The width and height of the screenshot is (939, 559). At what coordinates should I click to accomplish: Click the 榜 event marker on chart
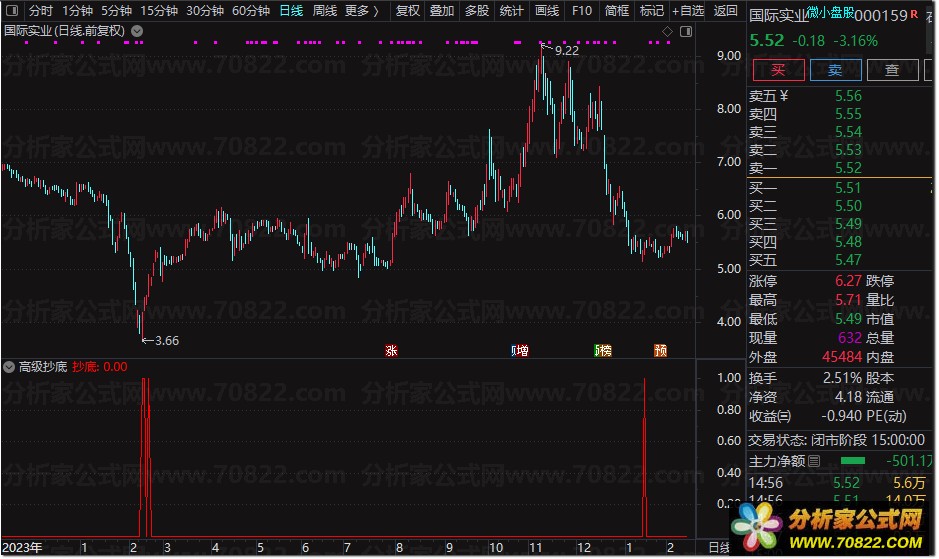603,350
